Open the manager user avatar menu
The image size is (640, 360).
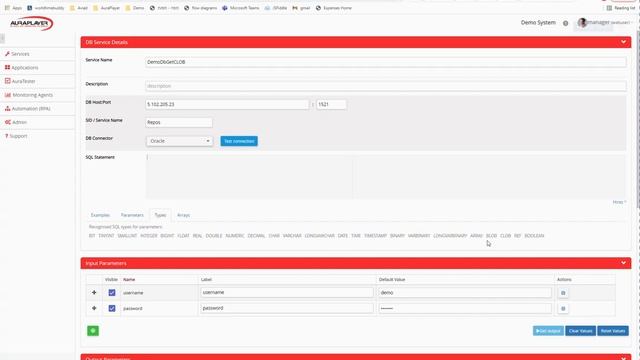582,22
